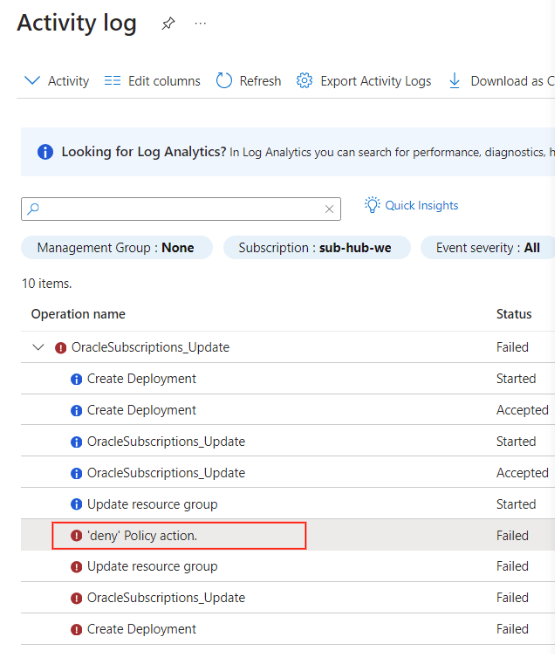Open OracleSubscriptions_Update entry with Started status
Viewport: 555px width, 654px height.
click(x=166, y=441)
